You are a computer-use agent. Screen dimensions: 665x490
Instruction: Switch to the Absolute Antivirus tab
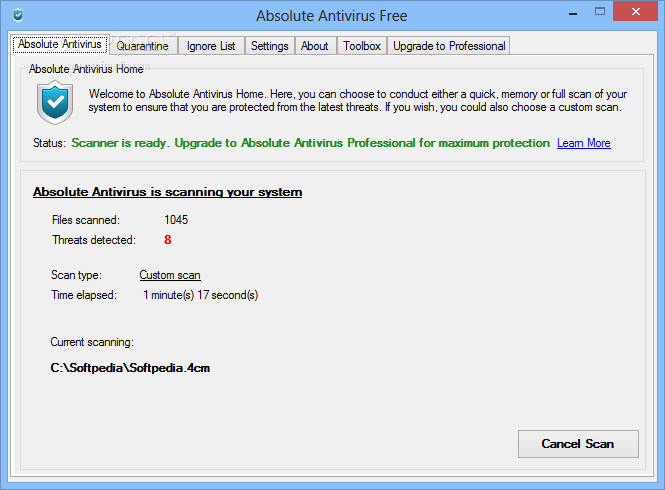click(x=60, y=44)
